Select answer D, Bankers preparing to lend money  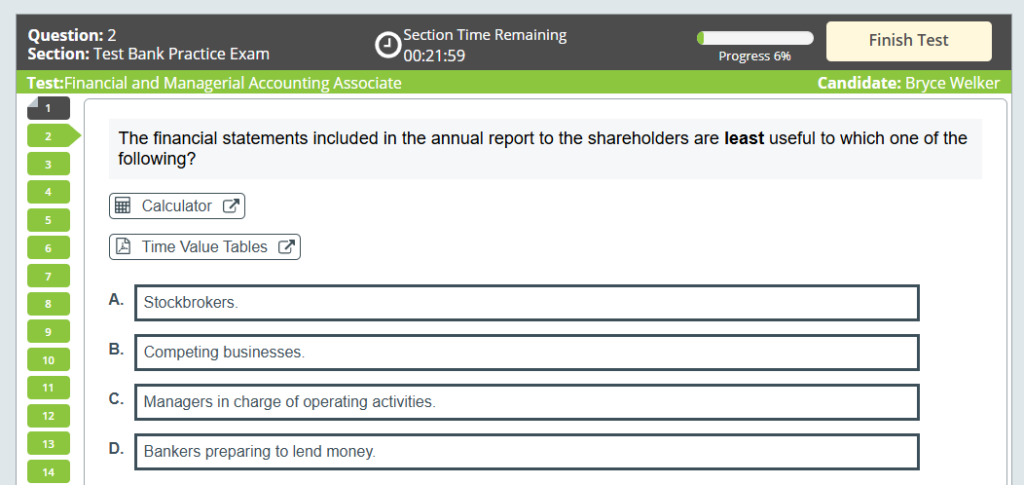pos(525,452)
